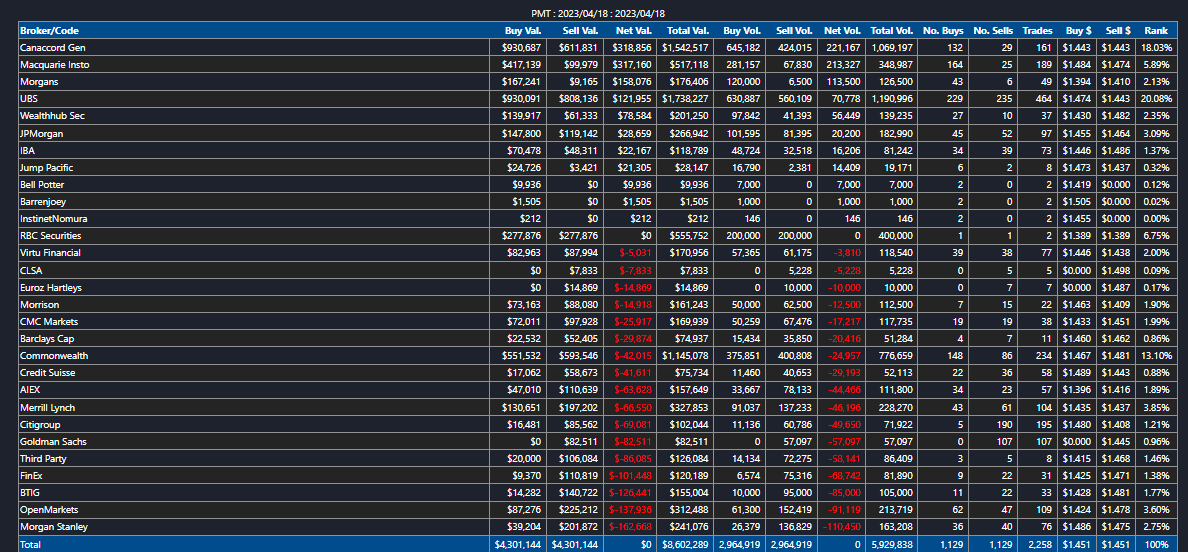Click total trades count 2,258
The image size is (1188, 552).
click(x=1039, y=544)
